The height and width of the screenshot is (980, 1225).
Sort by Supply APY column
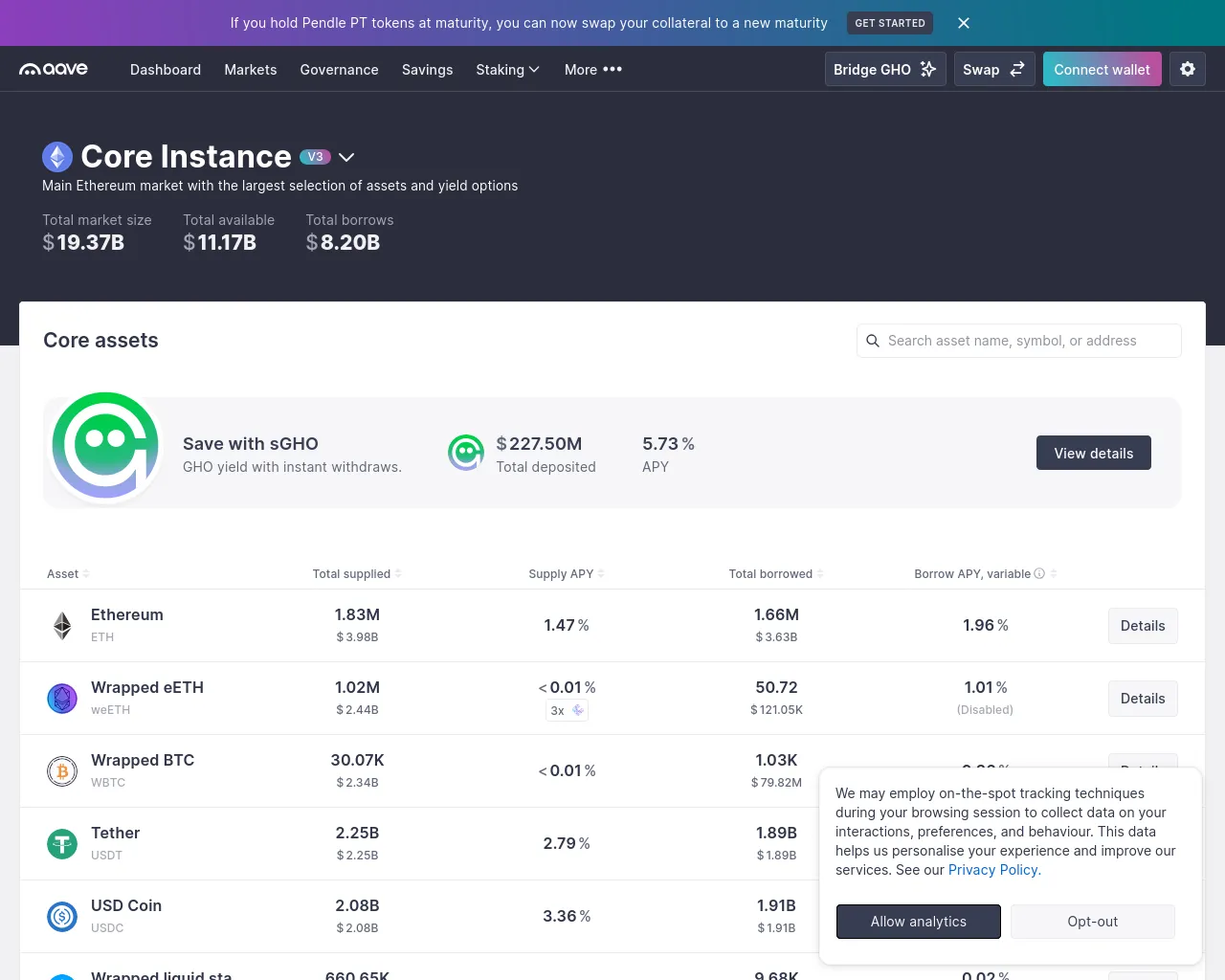click(567, 573)
